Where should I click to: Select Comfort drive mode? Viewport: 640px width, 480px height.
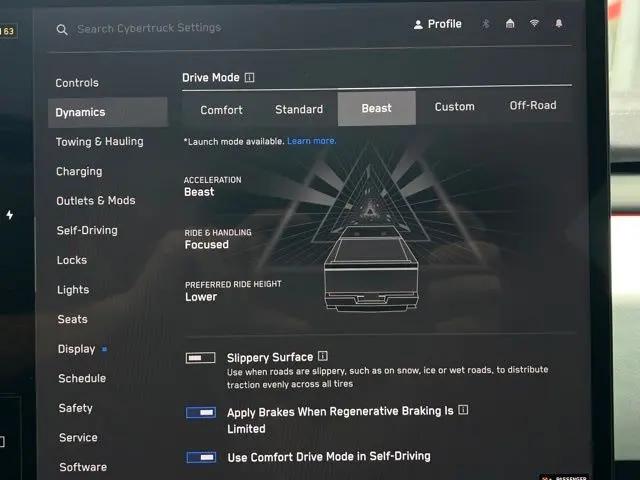click(x=222, y=110)
